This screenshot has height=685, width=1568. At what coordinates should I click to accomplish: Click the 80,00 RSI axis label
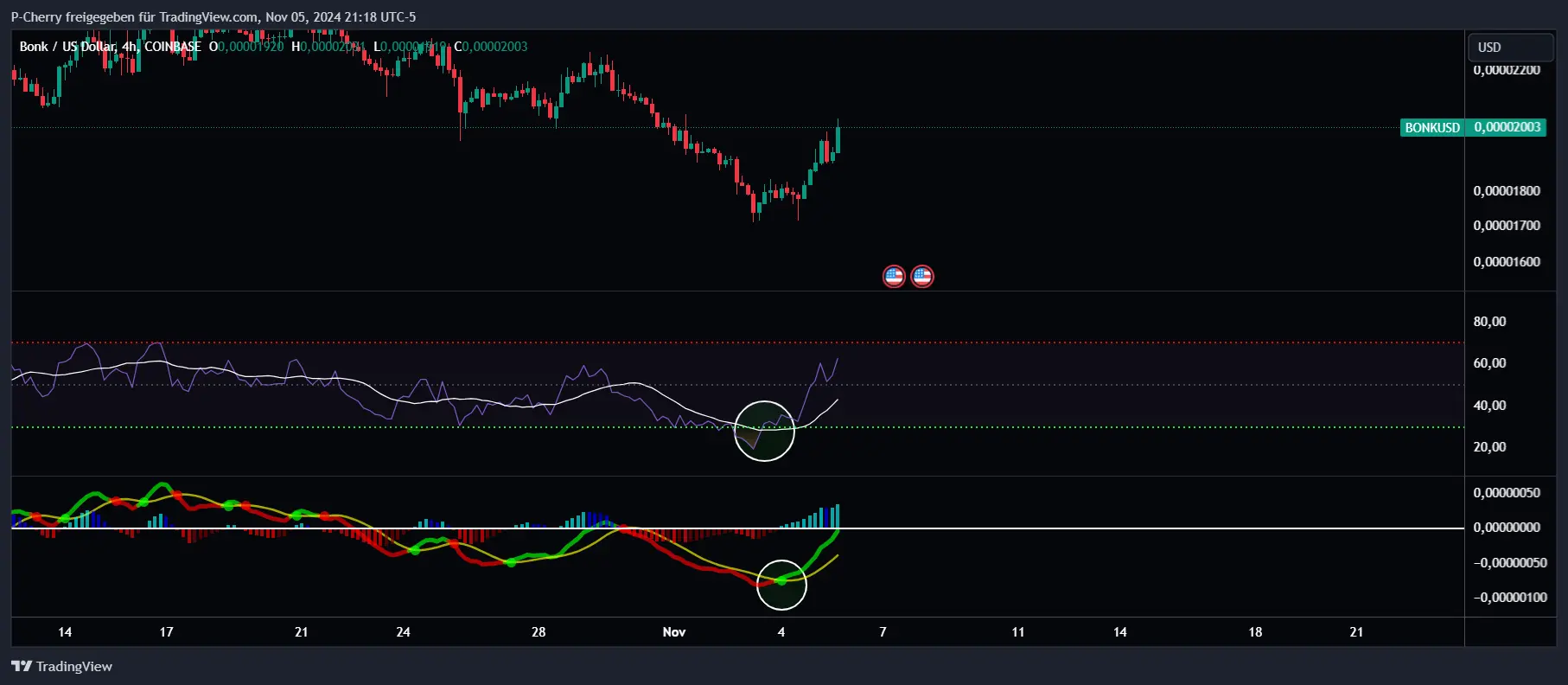(1489, 322)
